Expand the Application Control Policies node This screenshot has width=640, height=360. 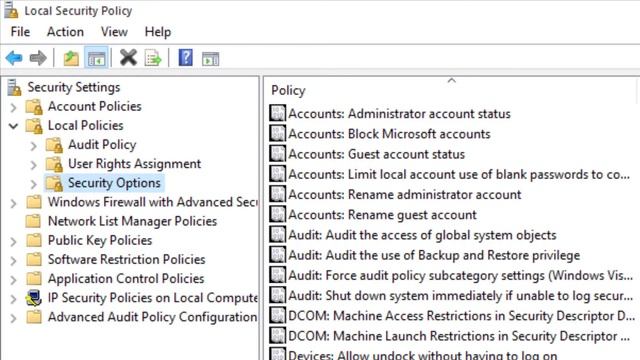[x=13, y=280]
